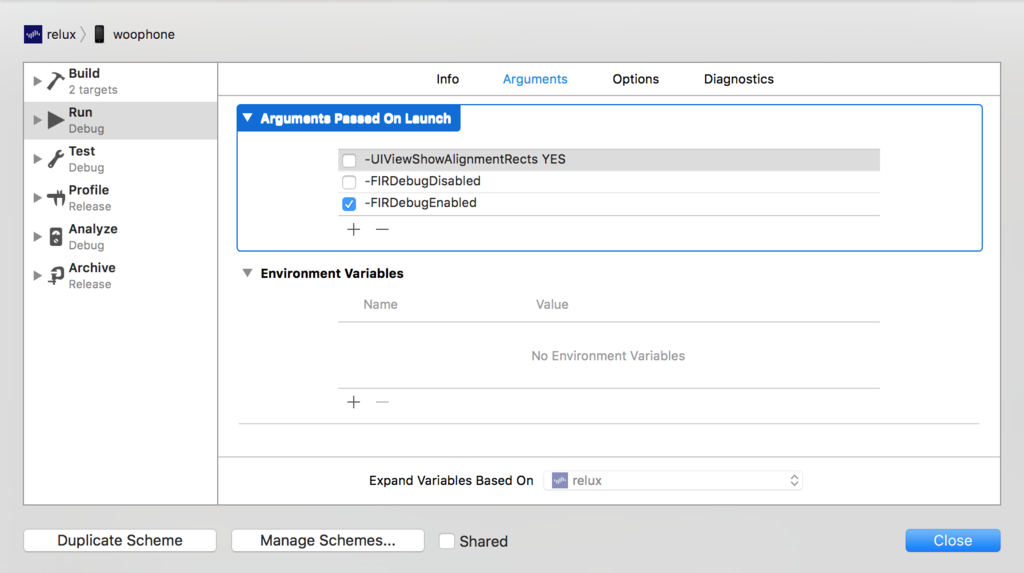
Task: Select -FIRDebugDisabled argument text
Action: [x=423, y=181]
